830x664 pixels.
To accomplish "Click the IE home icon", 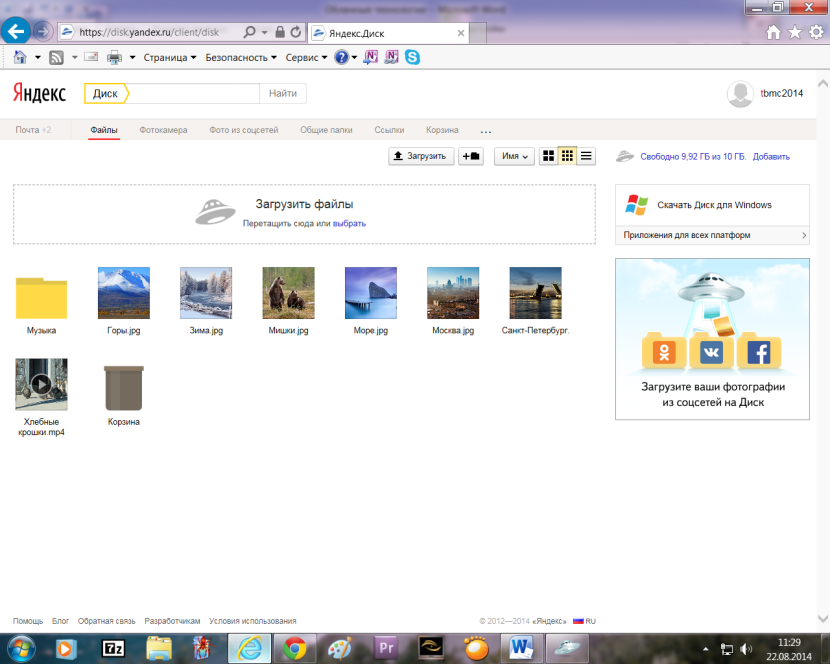I will click(x=773, y=32).
